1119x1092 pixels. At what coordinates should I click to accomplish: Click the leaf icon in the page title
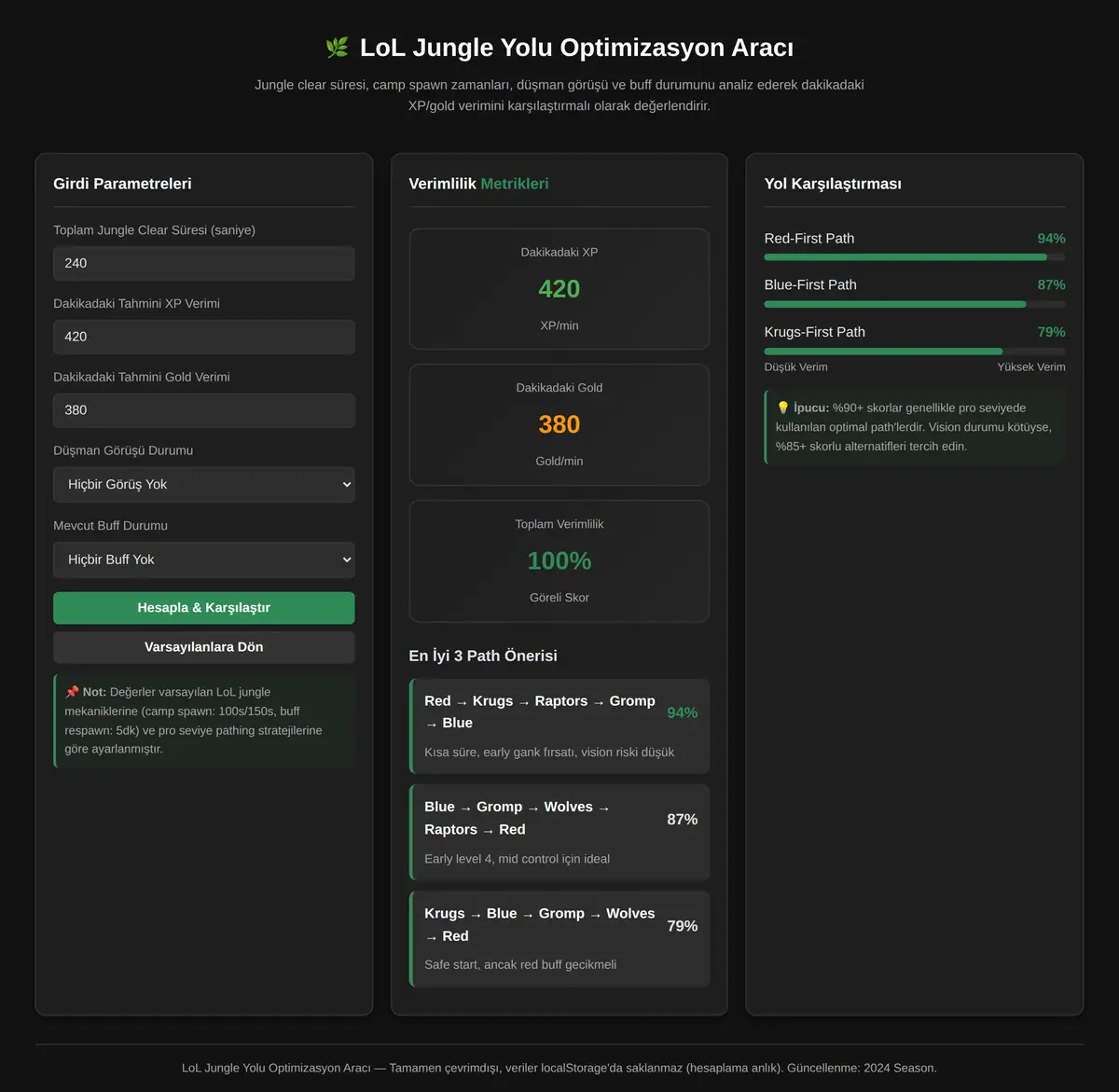click(x=337, y=48)
